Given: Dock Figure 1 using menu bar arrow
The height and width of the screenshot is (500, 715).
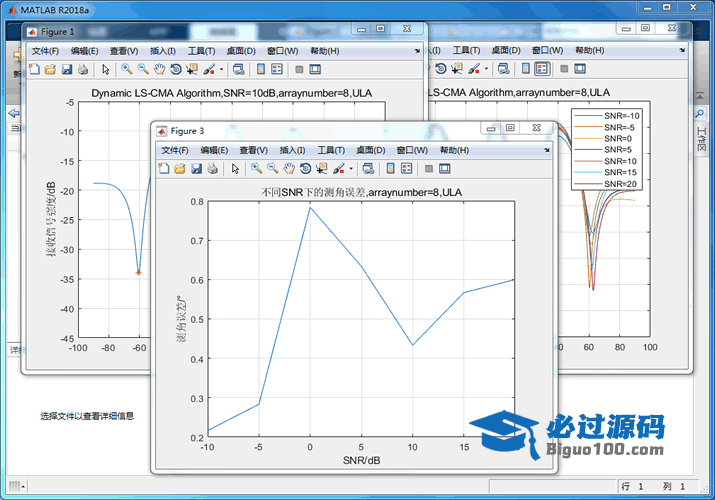Looking at the screenshot, I should pyautogui.click(x=417, y=51).
